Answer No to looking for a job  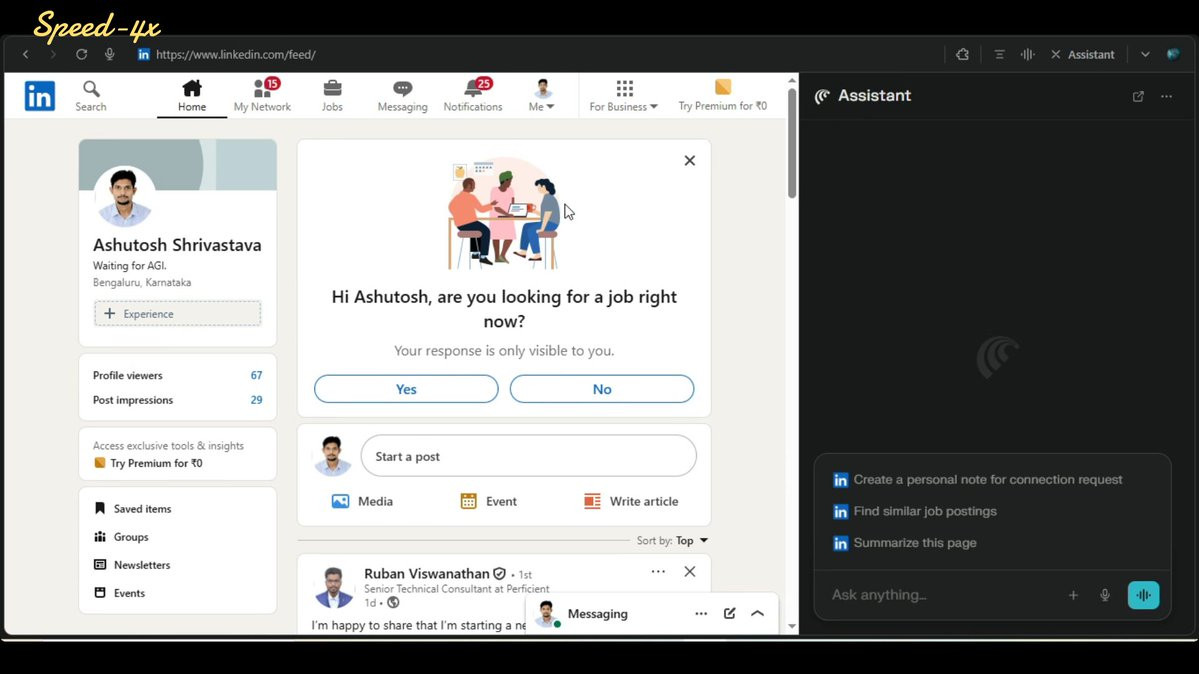[602, 389]
